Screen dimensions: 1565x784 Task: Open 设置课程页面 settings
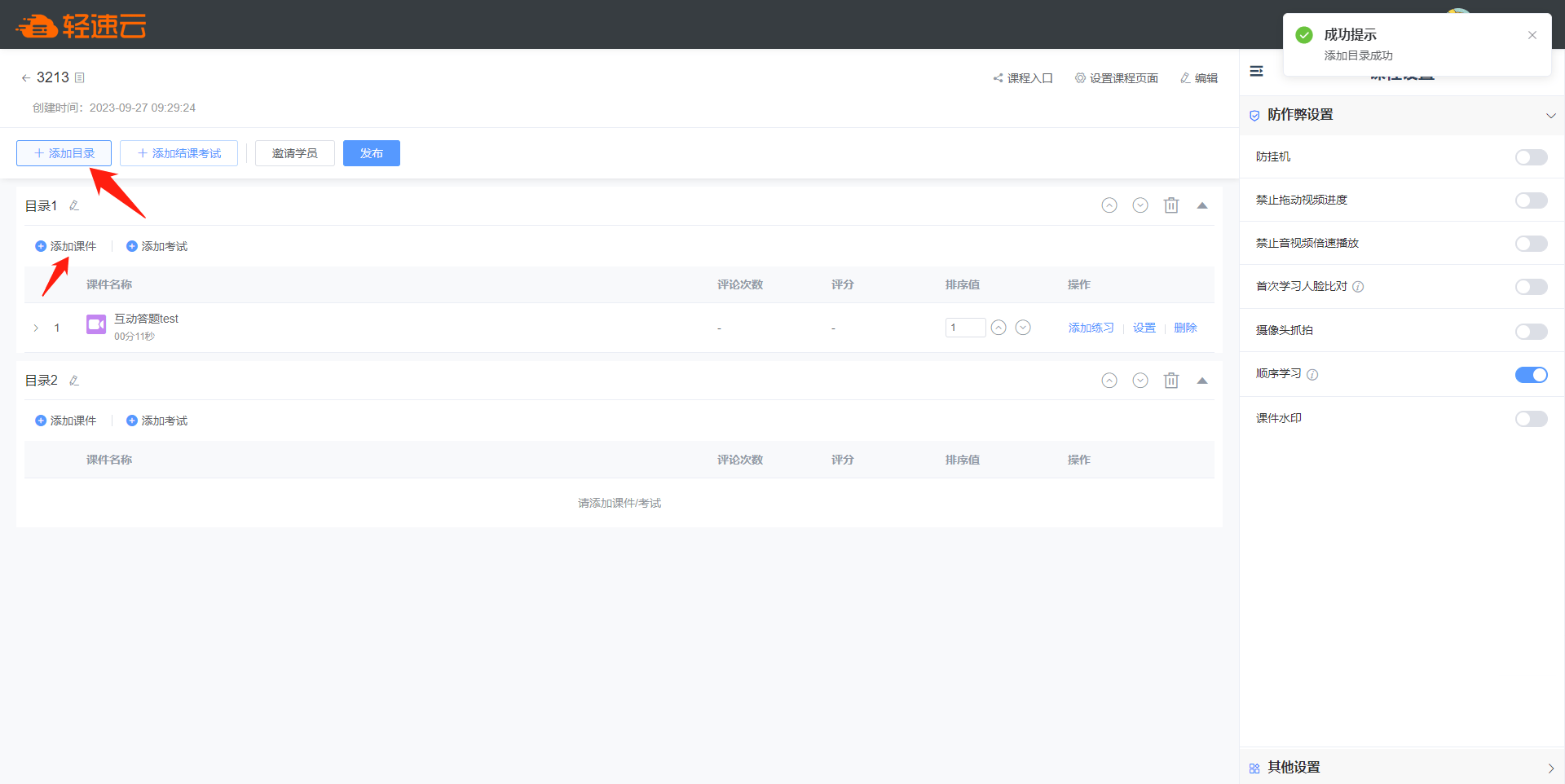1117,78
